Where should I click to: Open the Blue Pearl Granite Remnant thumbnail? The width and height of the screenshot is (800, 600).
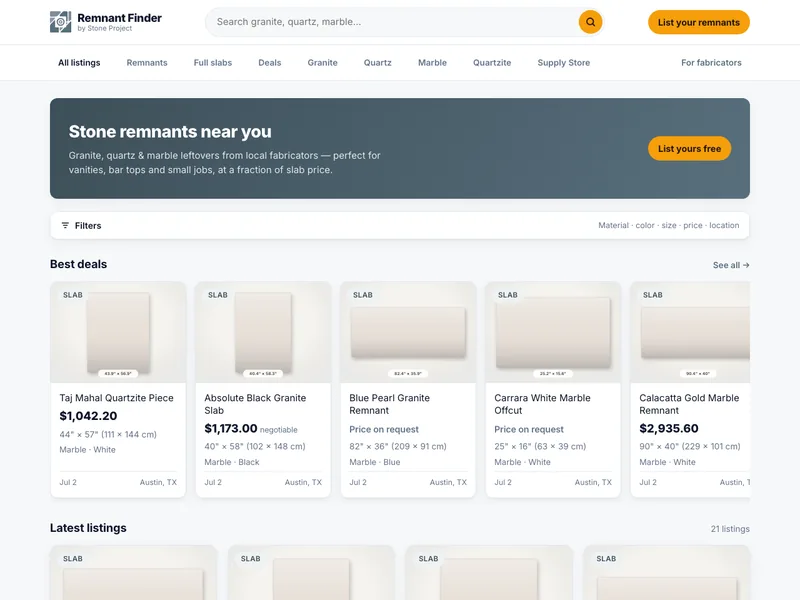coord(408,332)
